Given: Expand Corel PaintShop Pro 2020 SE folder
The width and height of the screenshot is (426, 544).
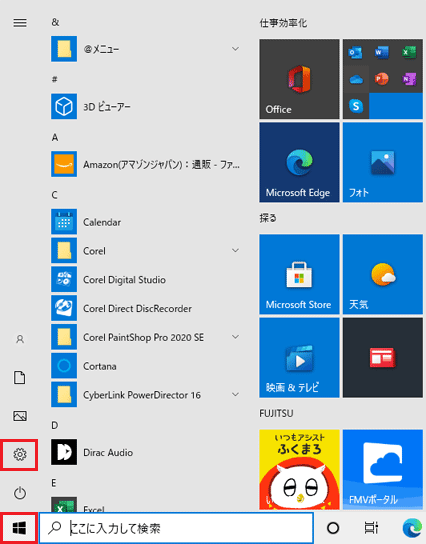Looking at the screenshot, I should coord(236,337).
